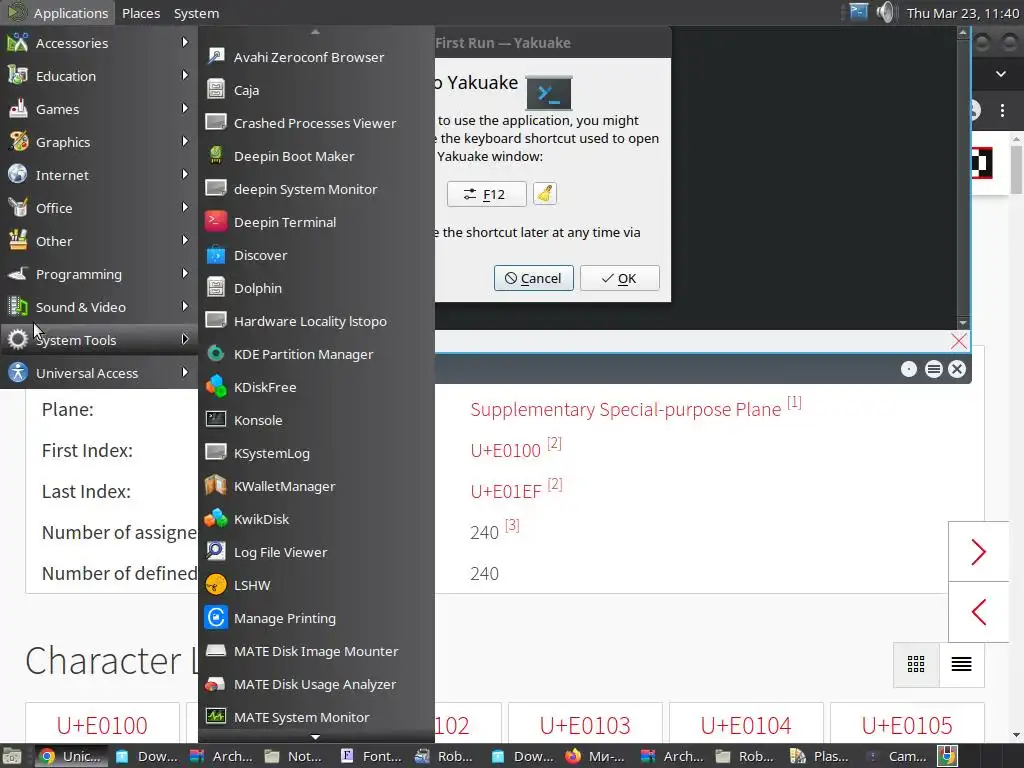
Task: Open KSystemLog icon
Action: pos(216,453)
